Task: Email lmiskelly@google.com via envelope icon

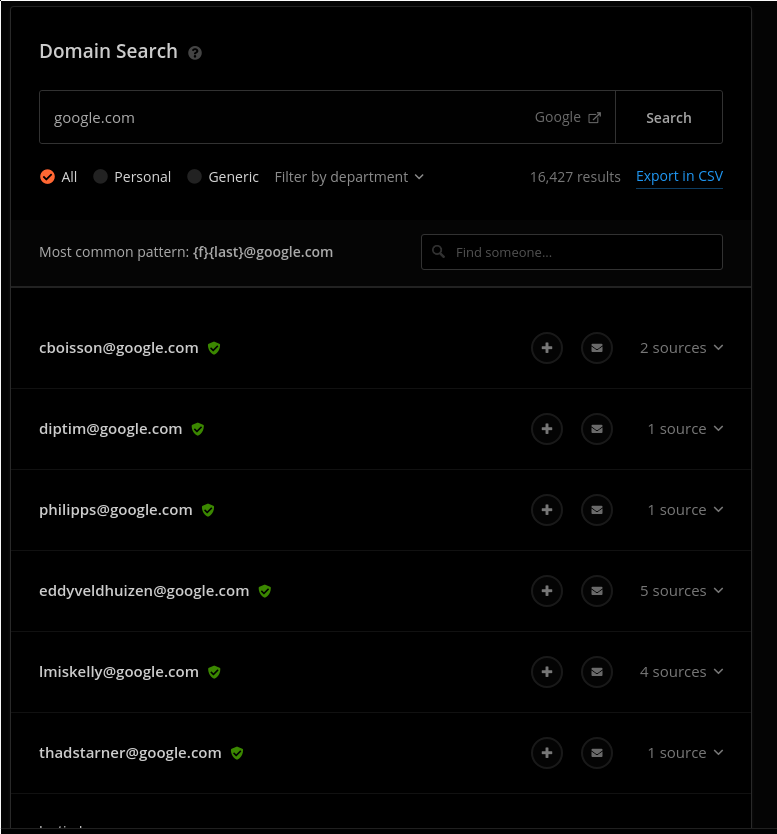Action: [x=597, y=672]
